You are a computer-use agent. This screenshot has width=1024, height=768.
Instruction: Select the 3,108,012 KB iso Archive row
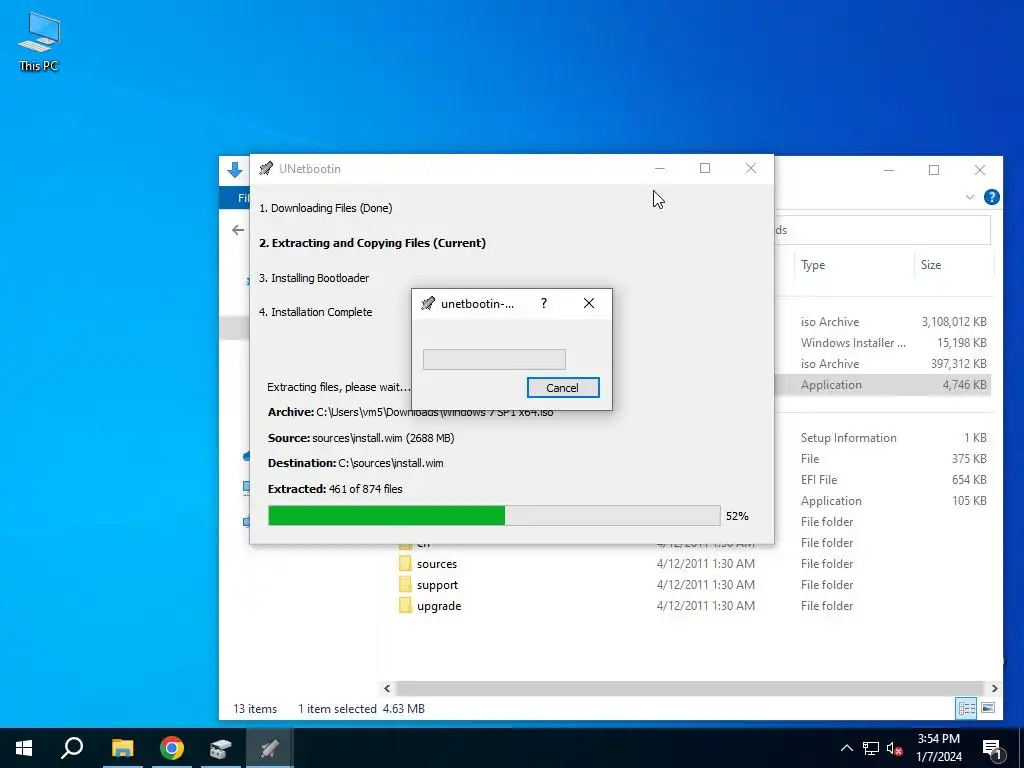882,322
